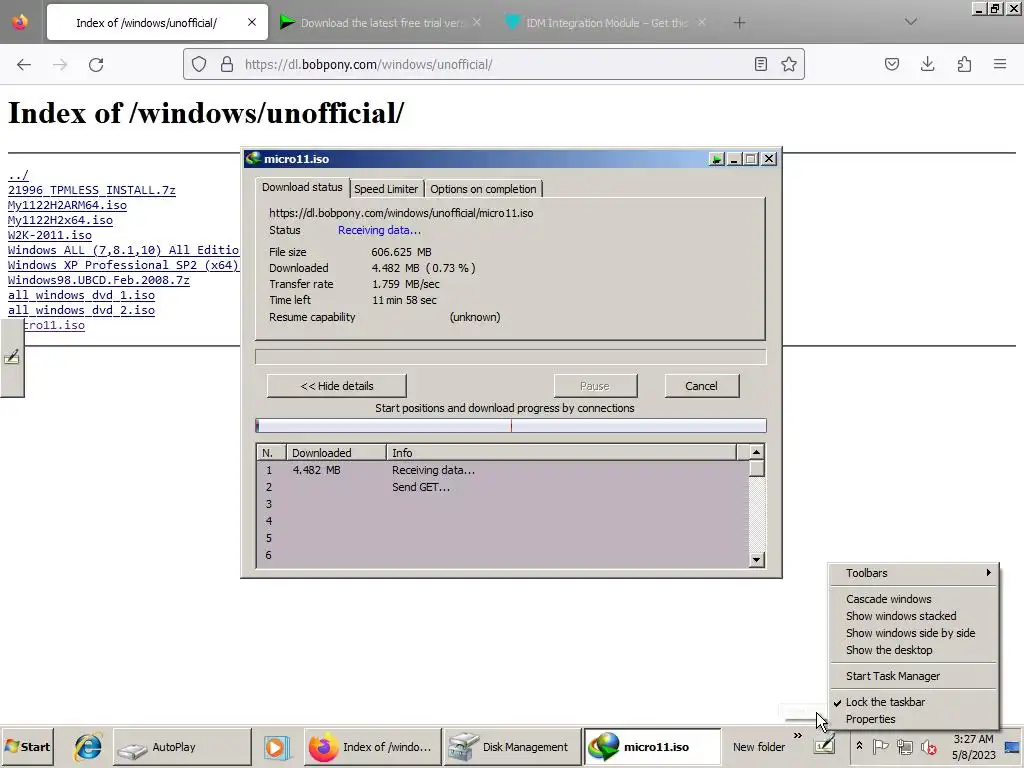This screenshot has width=1024, height=768.
Task: Open the Options on completion tab
Action: (483, 189)
